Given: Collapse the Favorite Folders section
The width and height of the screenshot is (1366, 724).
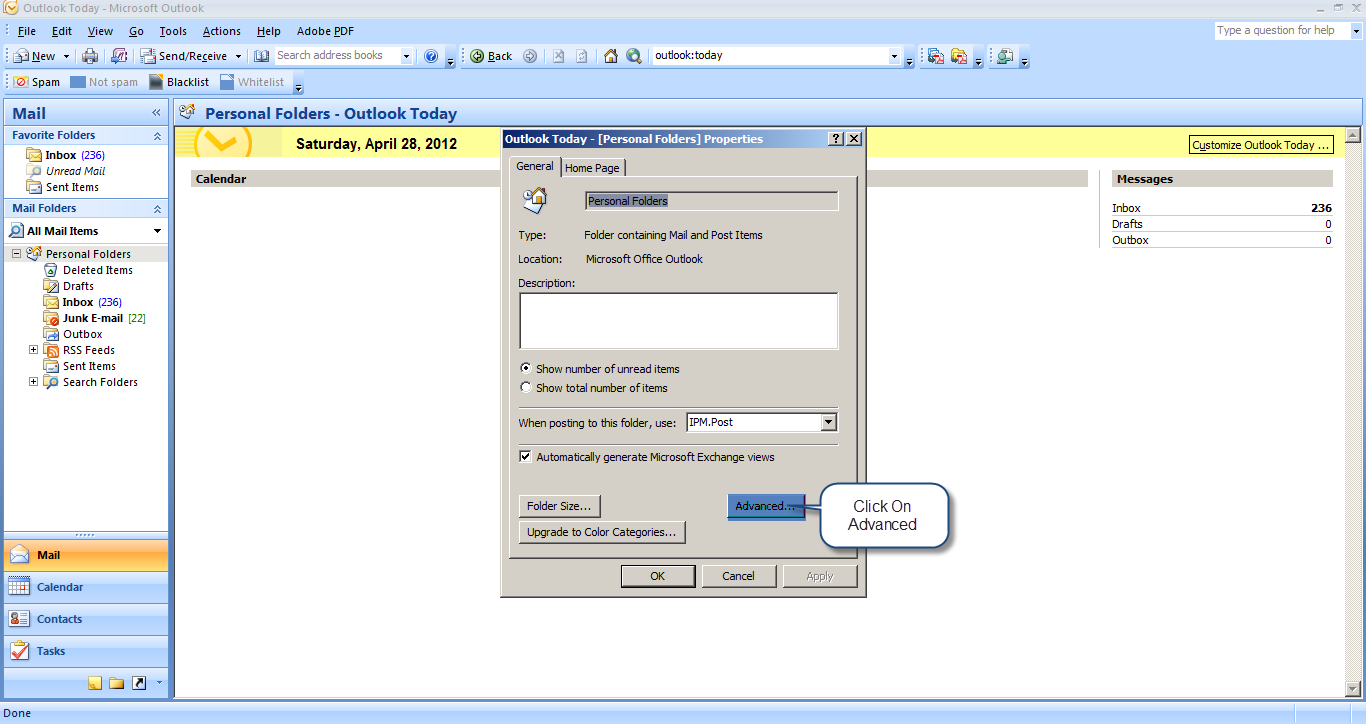Looking at the screenshot, I should pos(157,135).
